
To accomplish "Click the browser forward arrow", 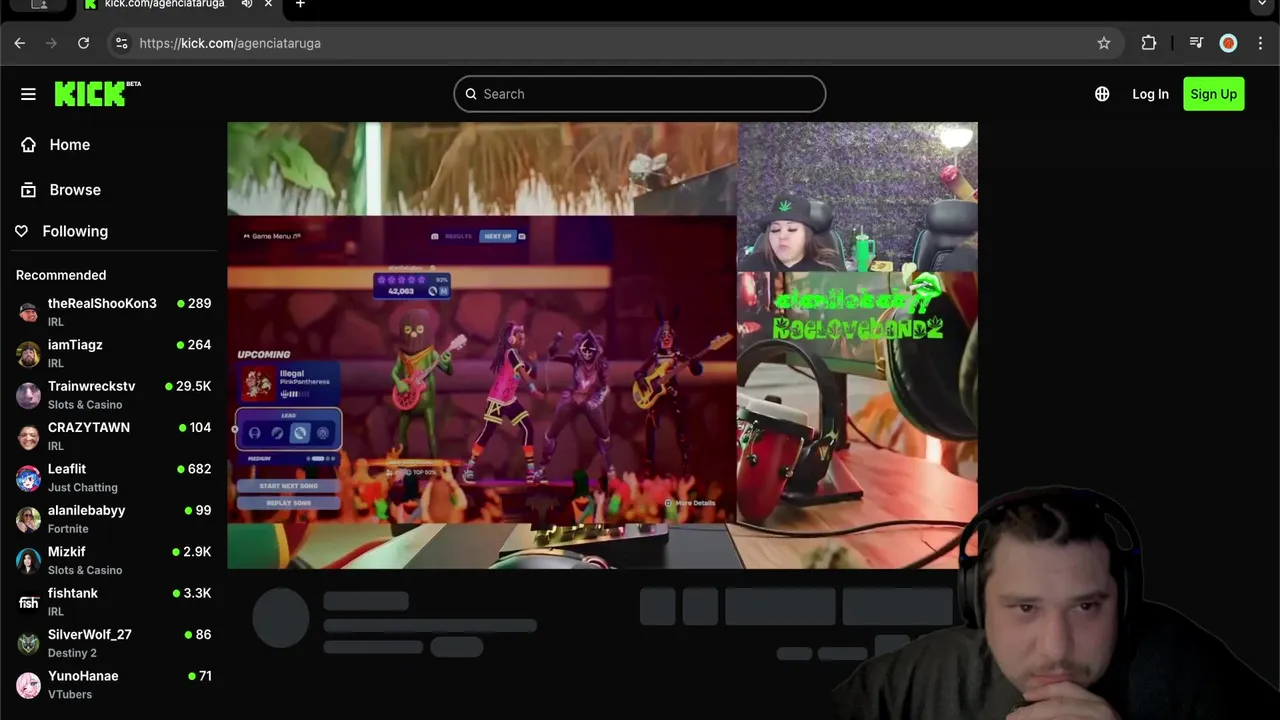I will pyautogui.click(x=51, y=43).
